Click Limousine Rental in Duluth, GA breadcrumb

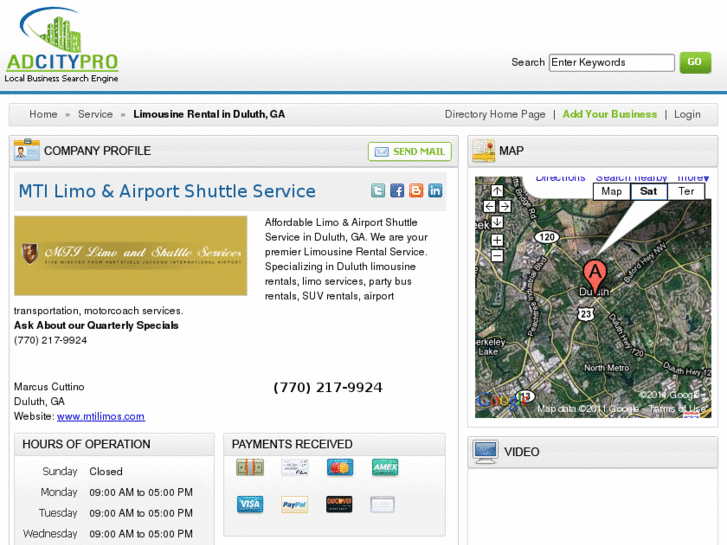tap(209, 114)
